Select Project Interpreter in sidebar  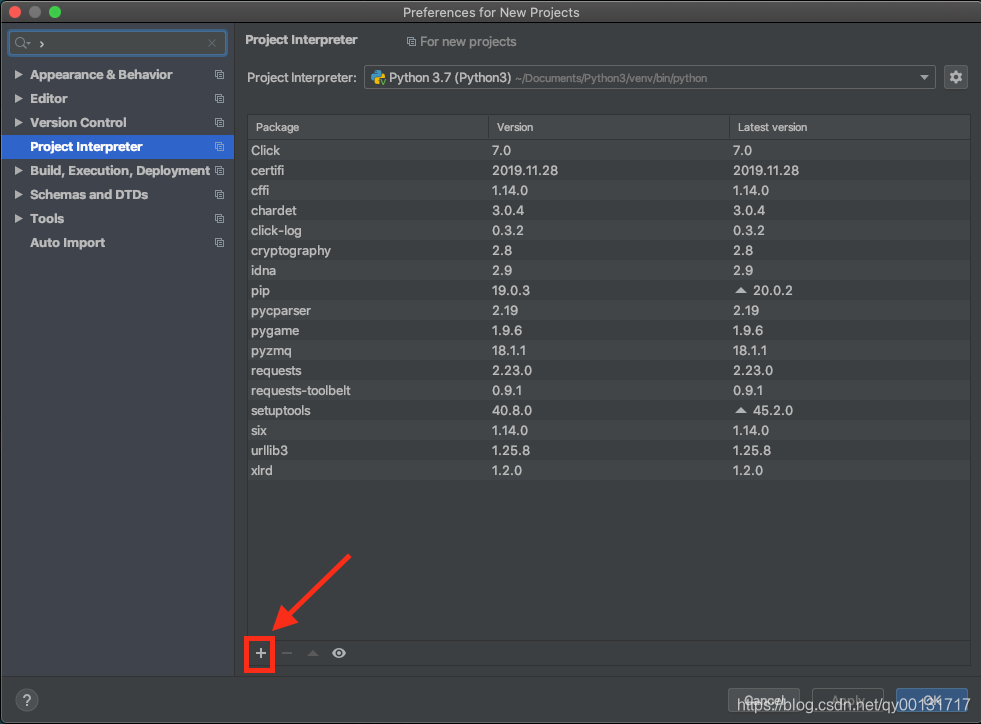(x=118, y=146)
